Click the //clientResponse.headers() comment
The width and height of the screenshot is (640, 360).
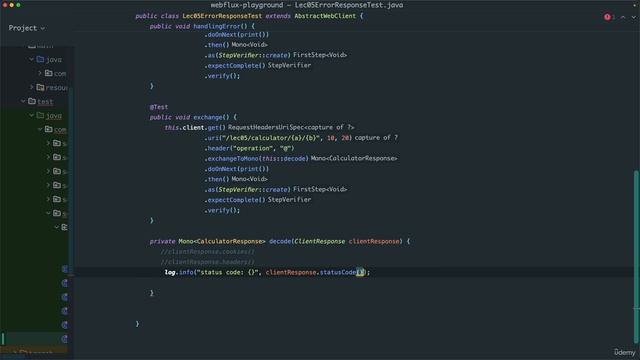point(207,262)
